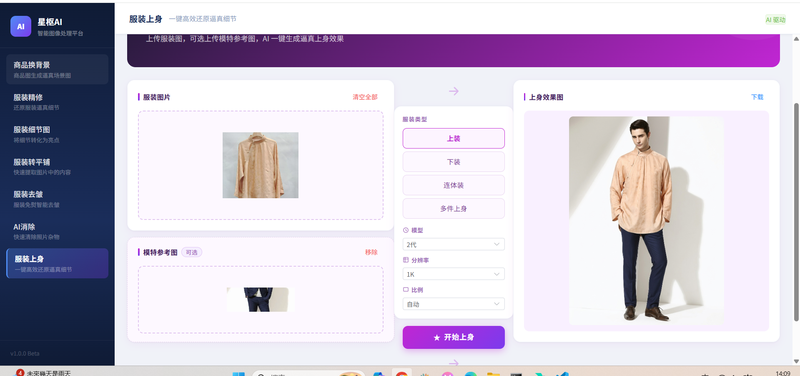Screen dimensions: 800x376
Task: Open the peach shirt garment thumbnail
Action: [260, 165]
